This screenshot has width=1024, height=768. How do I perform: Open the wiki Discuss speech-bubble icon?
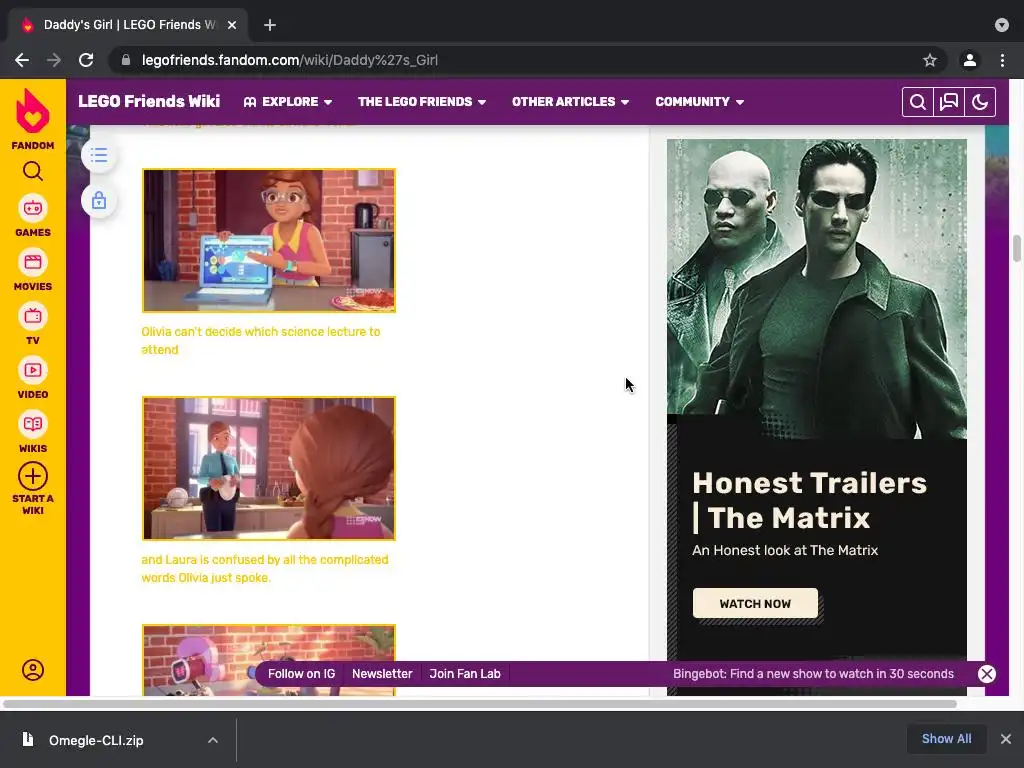point(949,102)
